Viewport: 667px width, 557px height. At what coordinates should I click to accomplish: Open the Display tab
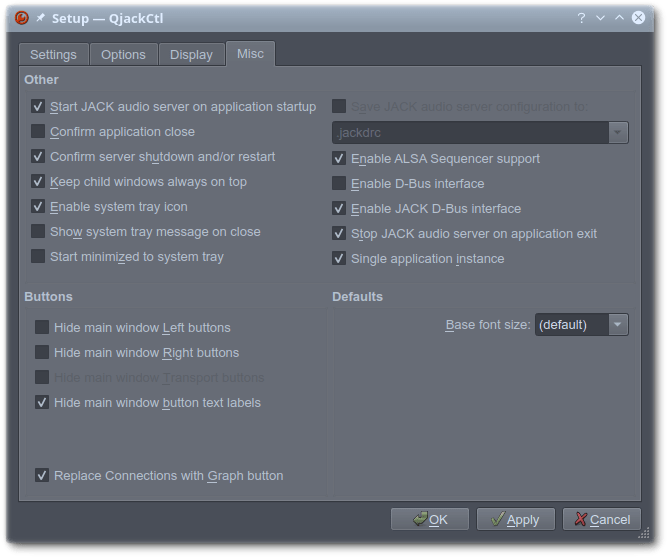191,54
